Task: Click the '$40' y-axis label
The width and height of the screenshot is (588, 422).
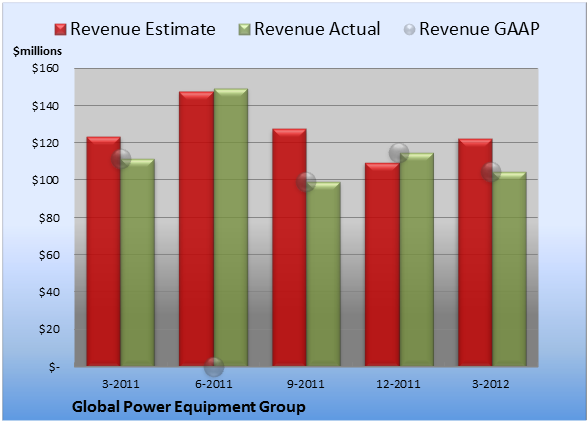Action: click(x=49, y=292)
